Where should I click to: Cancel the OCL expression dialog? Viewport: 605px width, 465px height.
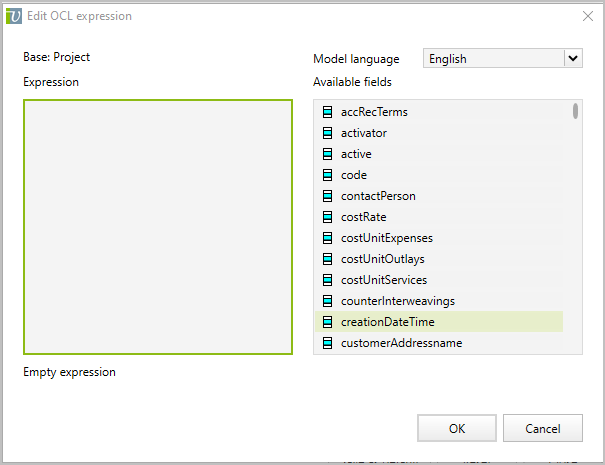click(543, 429)
